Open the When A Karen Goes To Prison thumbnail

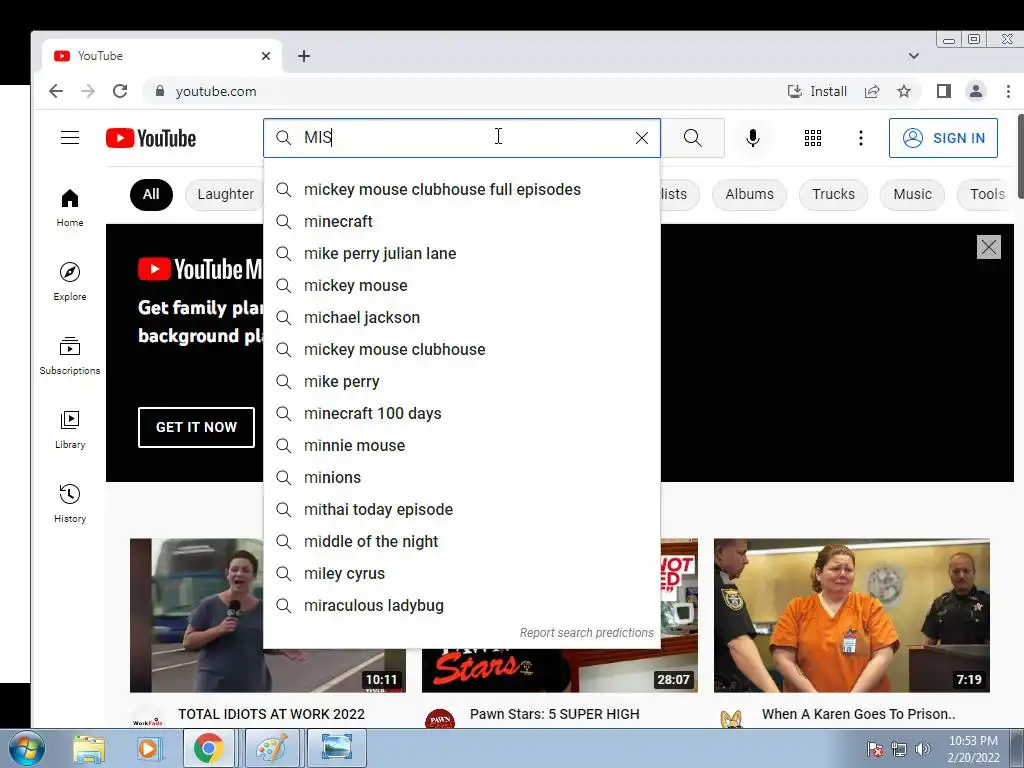[852, 615]
